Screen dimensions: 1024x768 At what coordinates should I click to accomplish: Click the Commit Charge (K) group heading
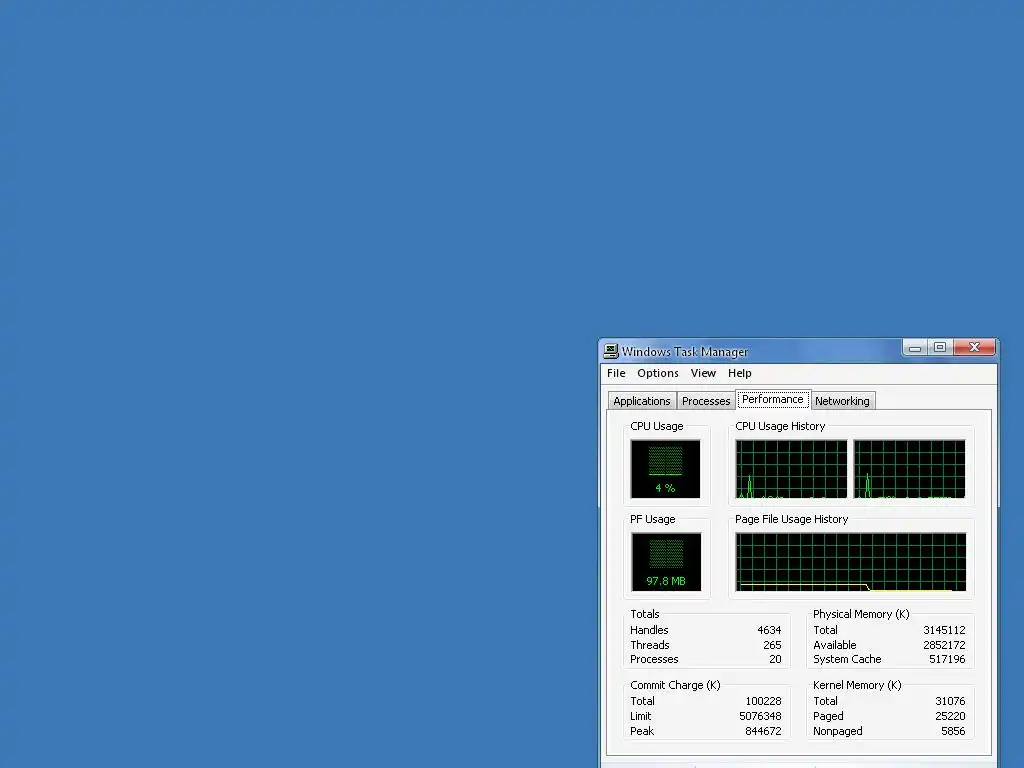tap(675, 685)
